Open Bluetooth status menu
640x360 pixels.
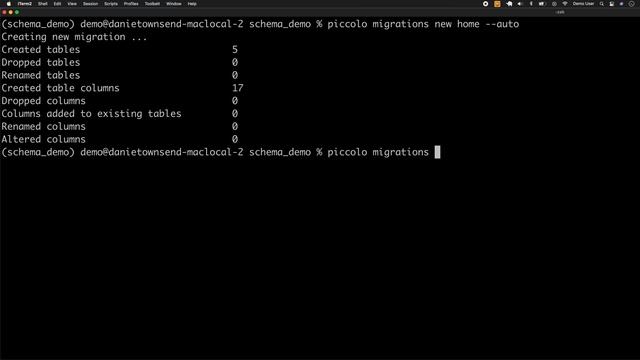(531, 4)
